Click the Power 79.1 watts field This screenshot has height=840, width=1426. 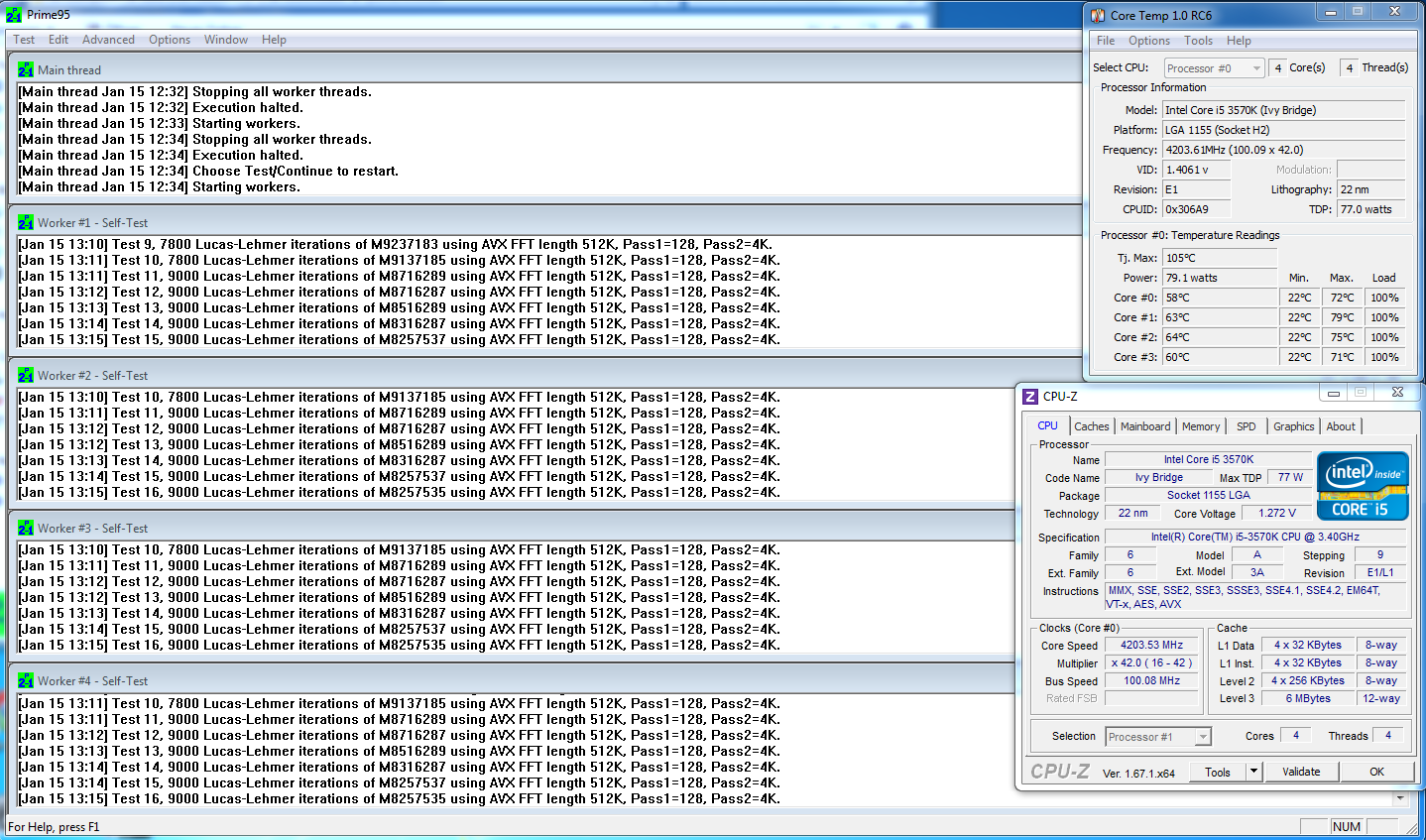tap(1221, 278)
